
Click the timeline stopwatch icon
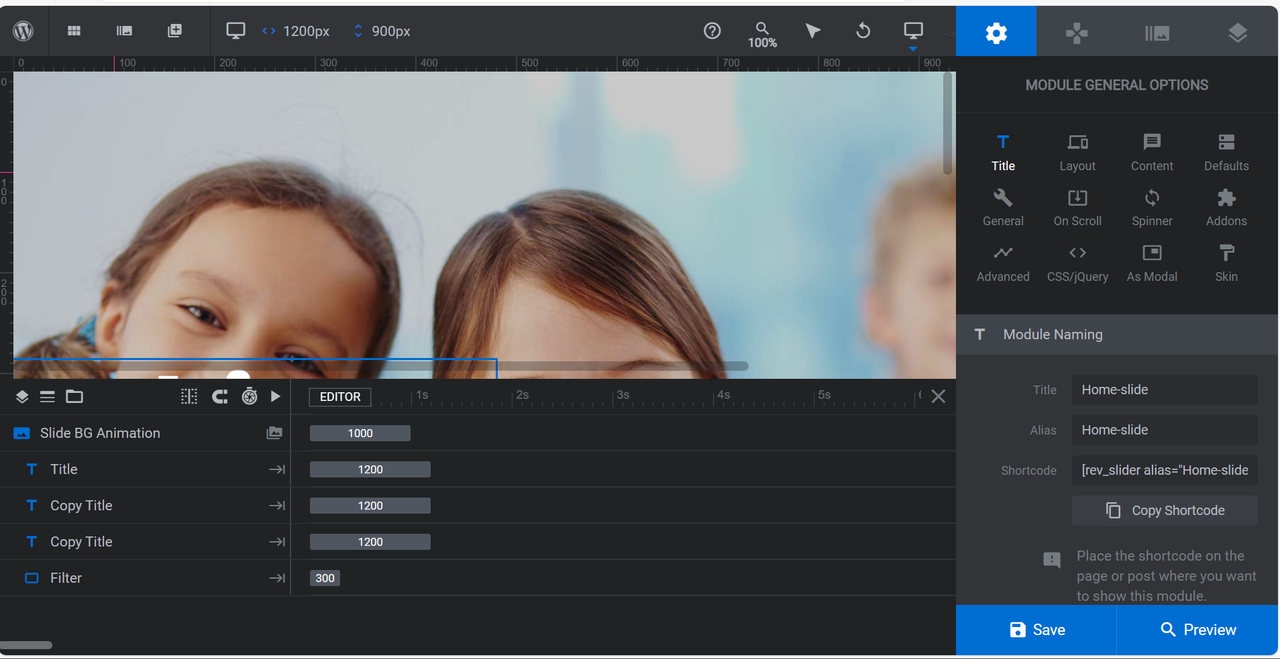249,397
